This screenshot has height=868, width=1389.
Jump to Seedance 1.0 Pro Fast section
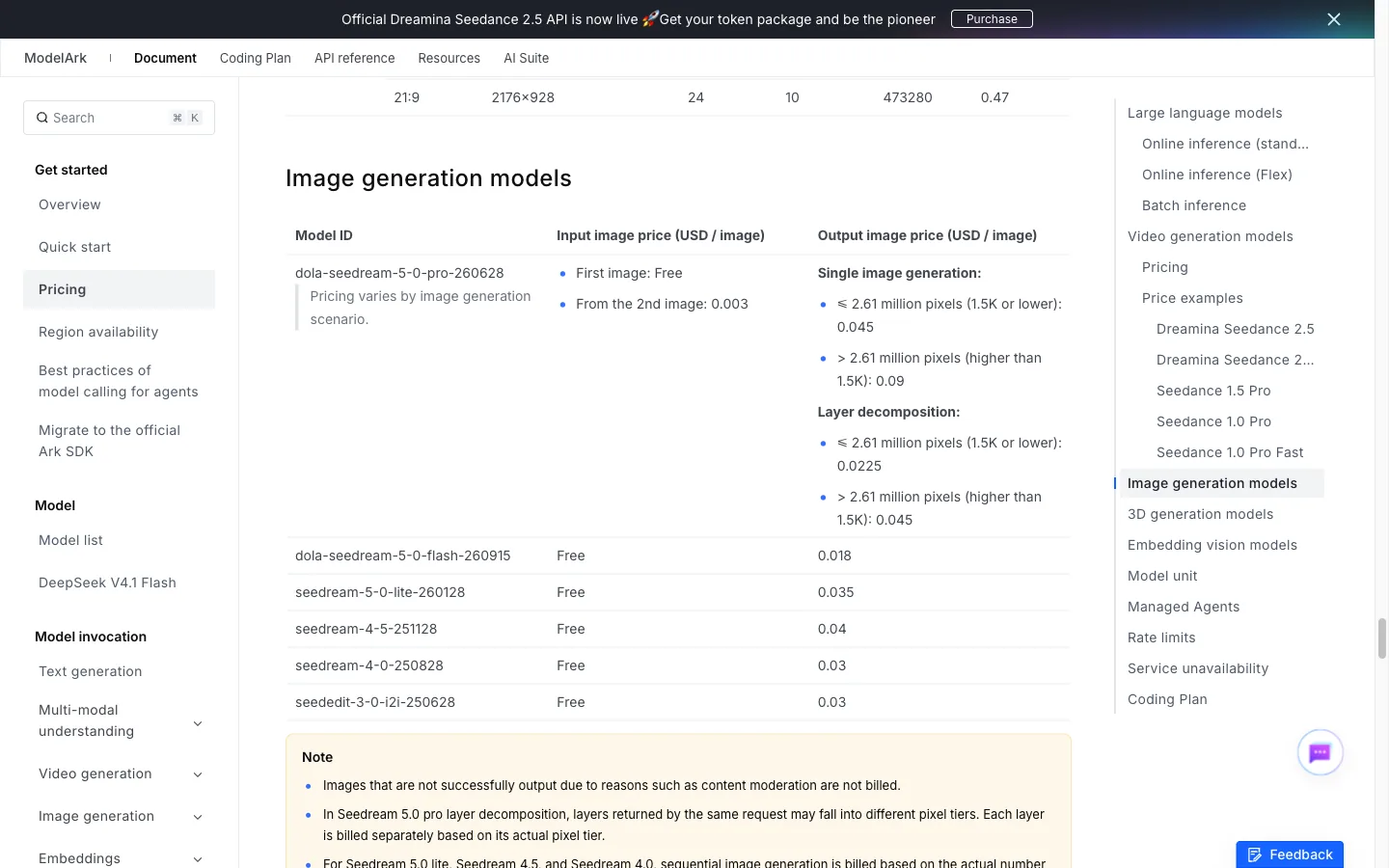[x=1230, y=452]
